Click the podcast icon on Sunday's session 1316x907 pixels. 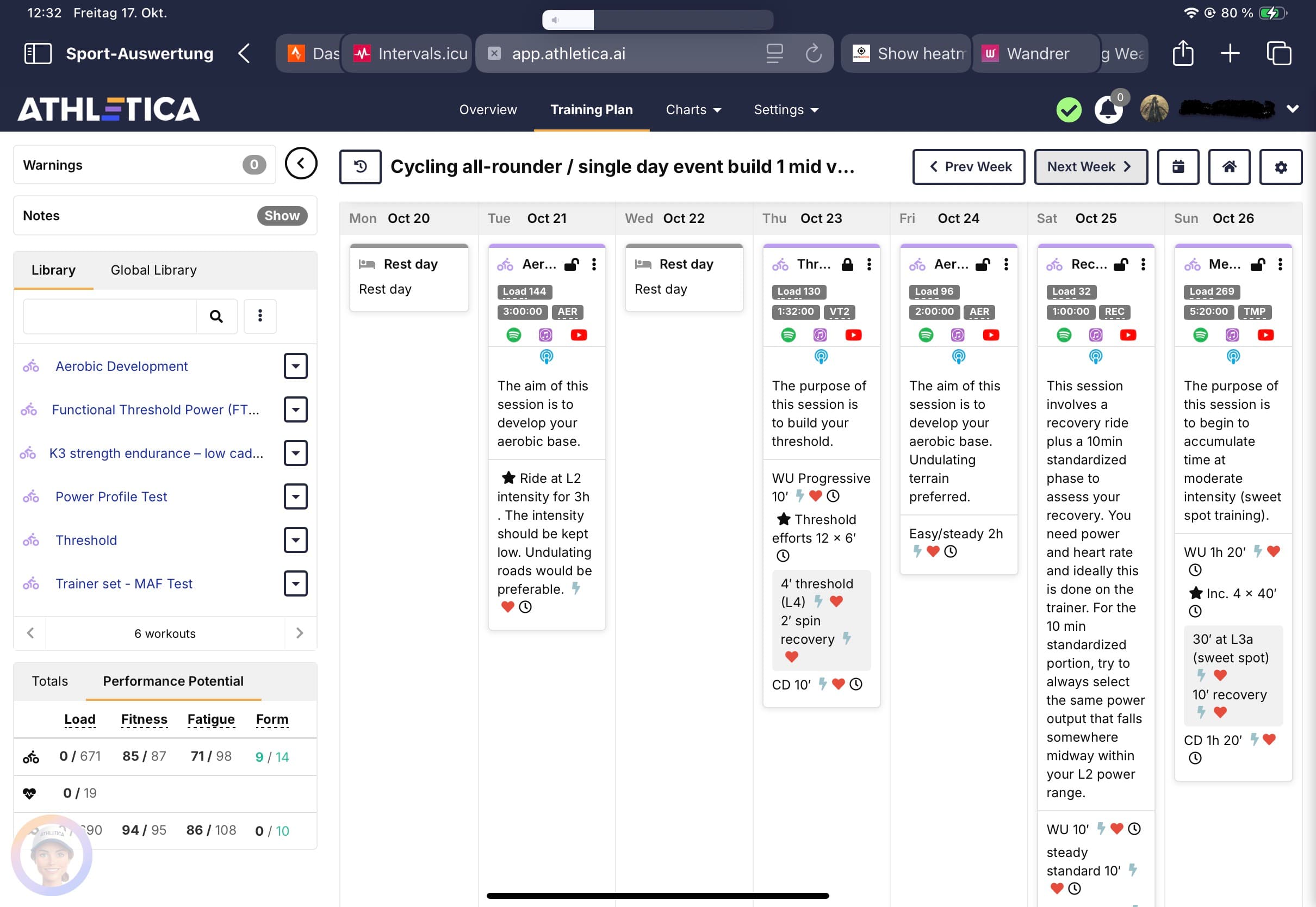pyautogui.click(x=1232, y=356)
